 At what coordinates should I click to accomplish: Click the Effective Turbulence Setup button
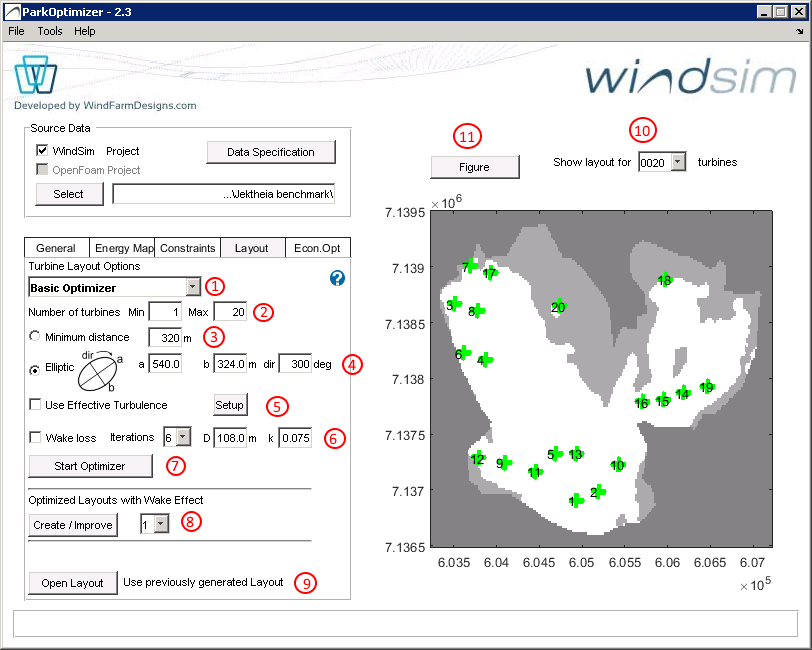230,405
